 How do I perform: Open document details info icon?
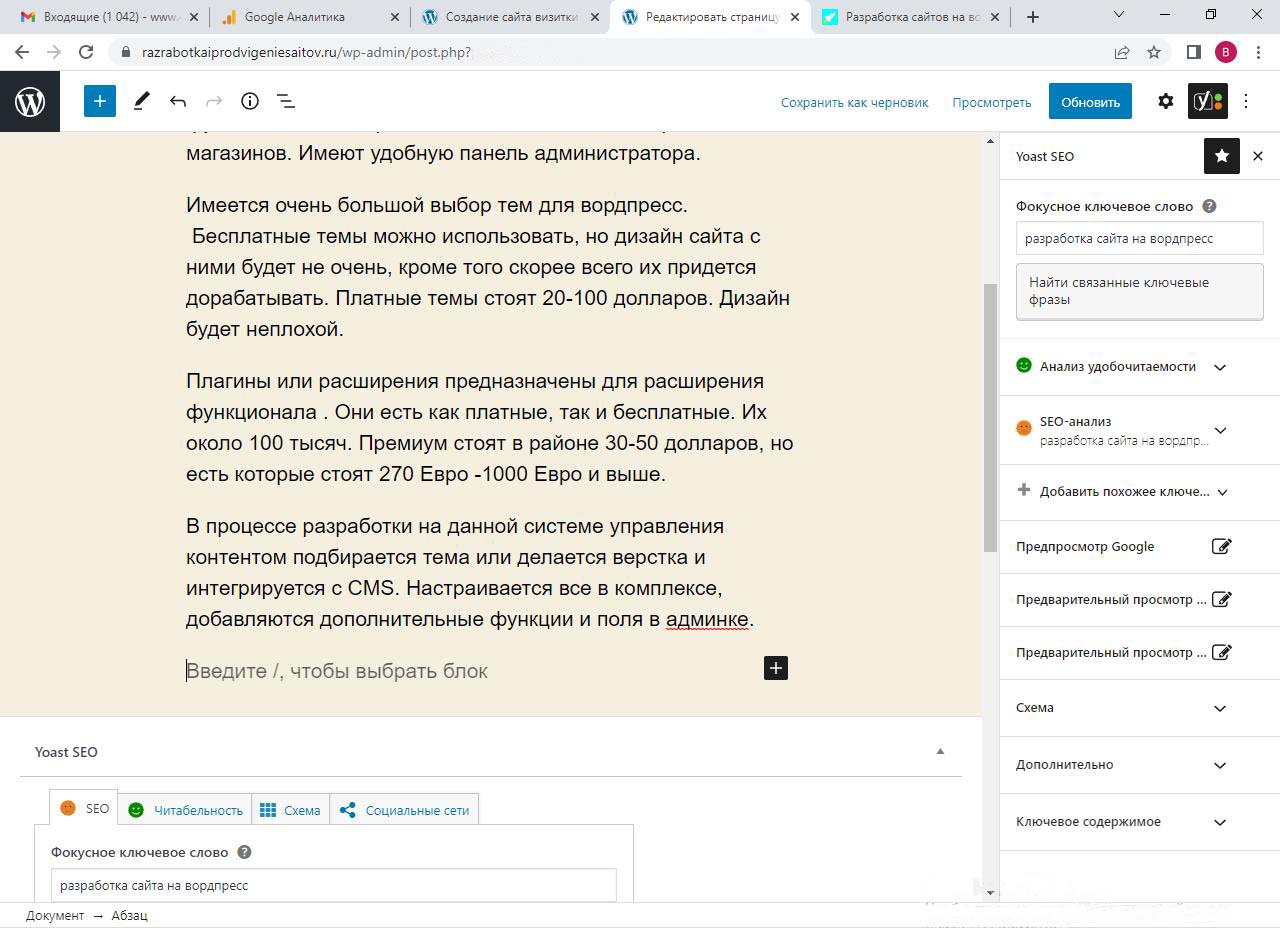point(250,101)
